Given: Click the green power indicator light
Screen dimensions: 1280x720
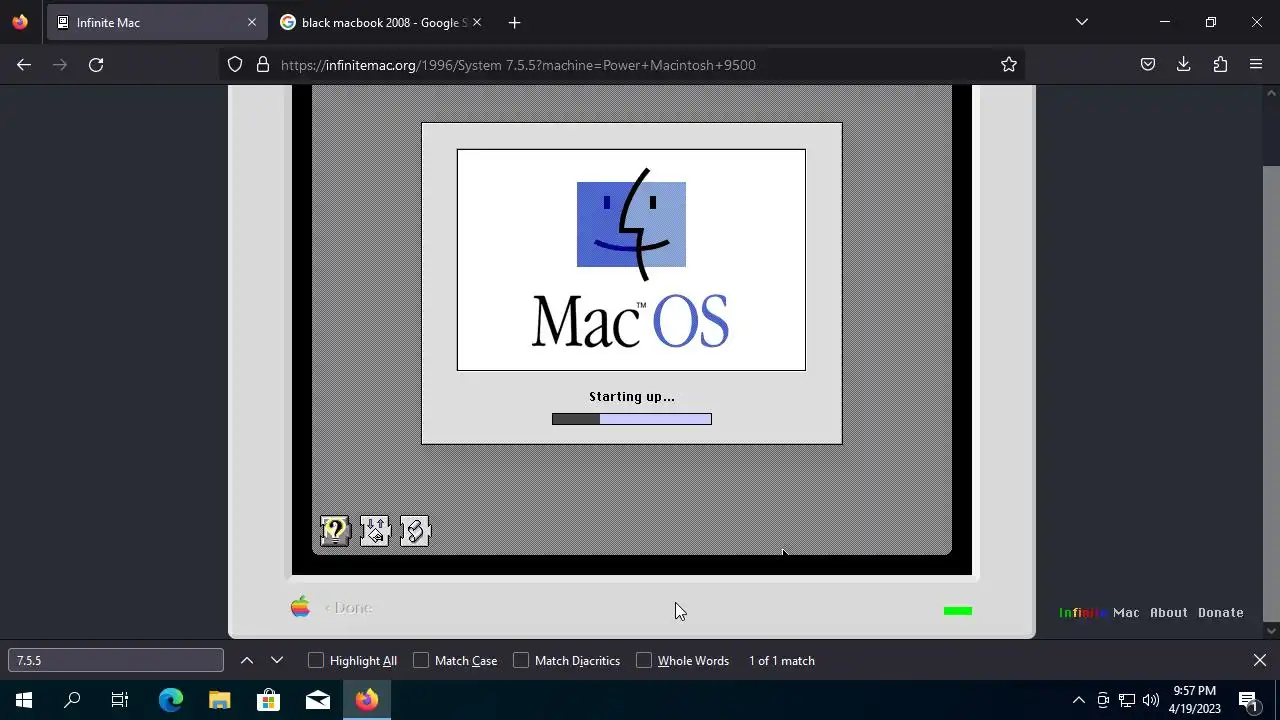Looking at the screenshot, I should pyautogui.click(x=958, y=610).
